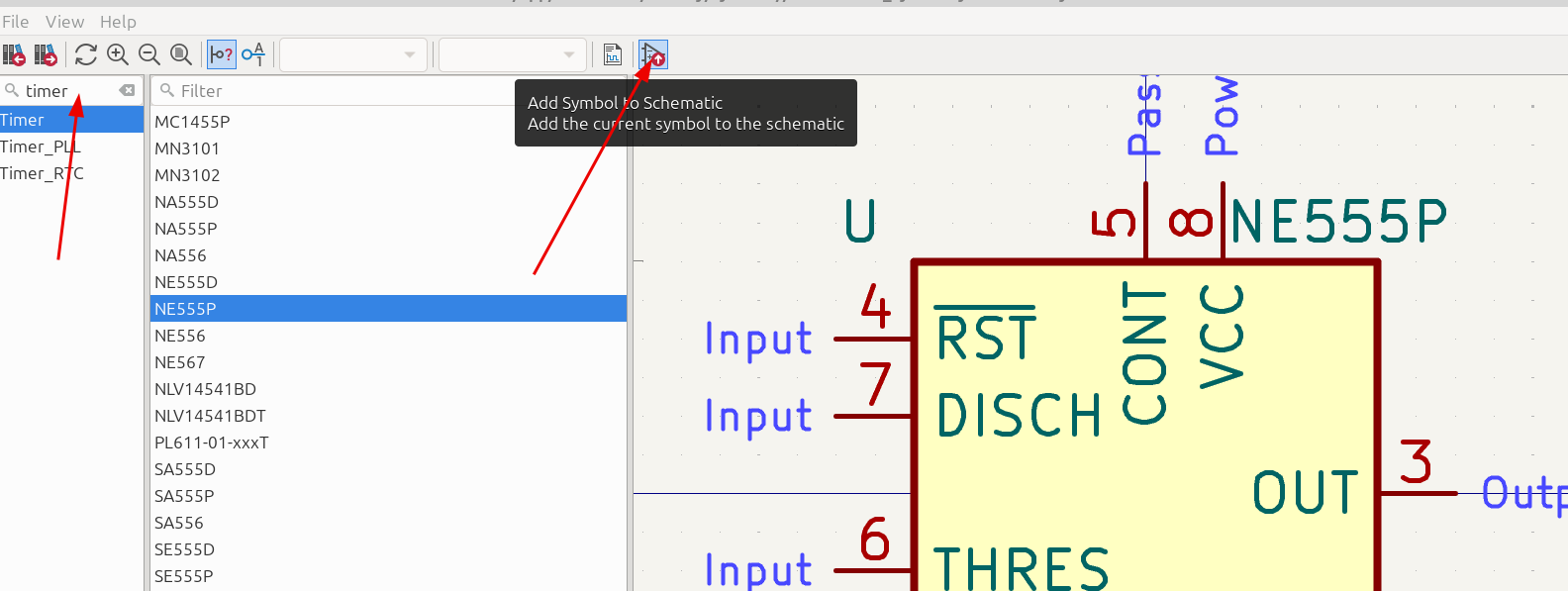The image size is (1568, 591).
Task: Select NE555D symbol
Action: pos(388,282)
